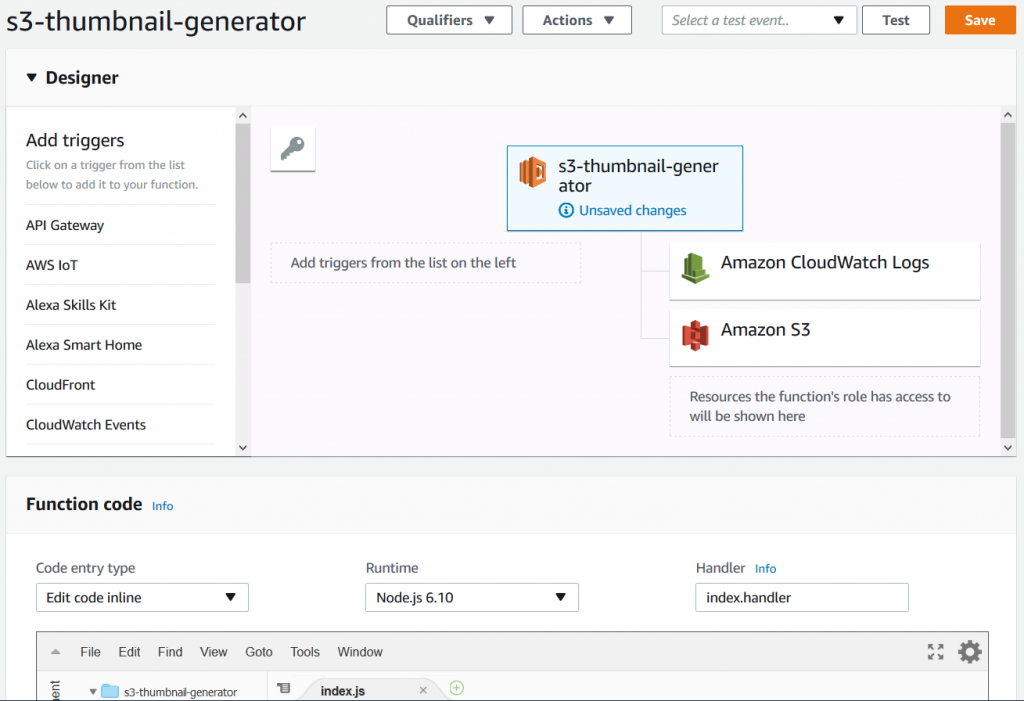Screen dimensions: 1024x701
Task: Click the Amazon S3 bucket icon
Action: [x=695, y=335]
